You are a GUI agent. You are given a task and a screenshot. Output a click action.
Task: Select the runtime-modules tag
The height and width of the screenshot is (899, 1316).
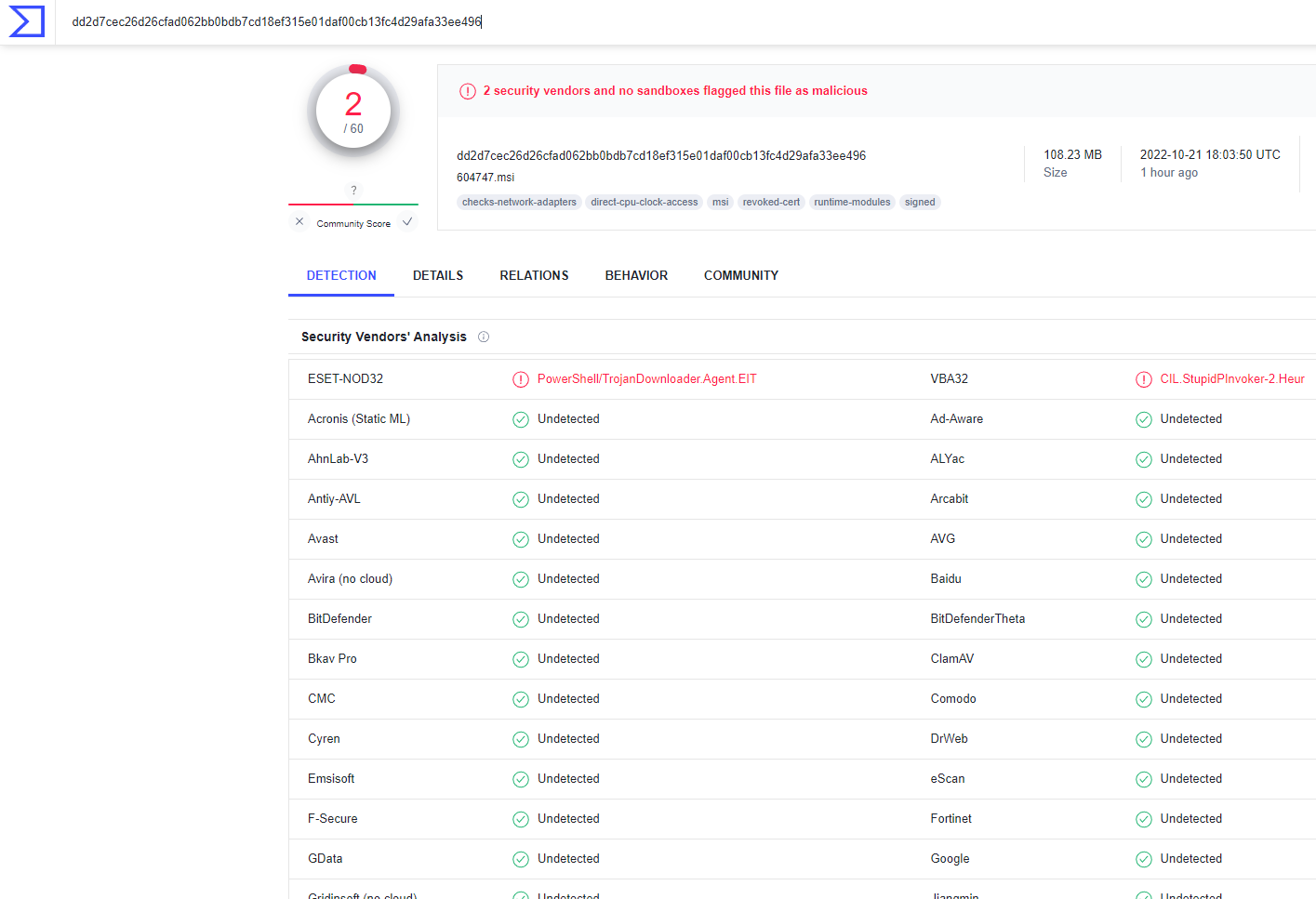tap(852, 202)
